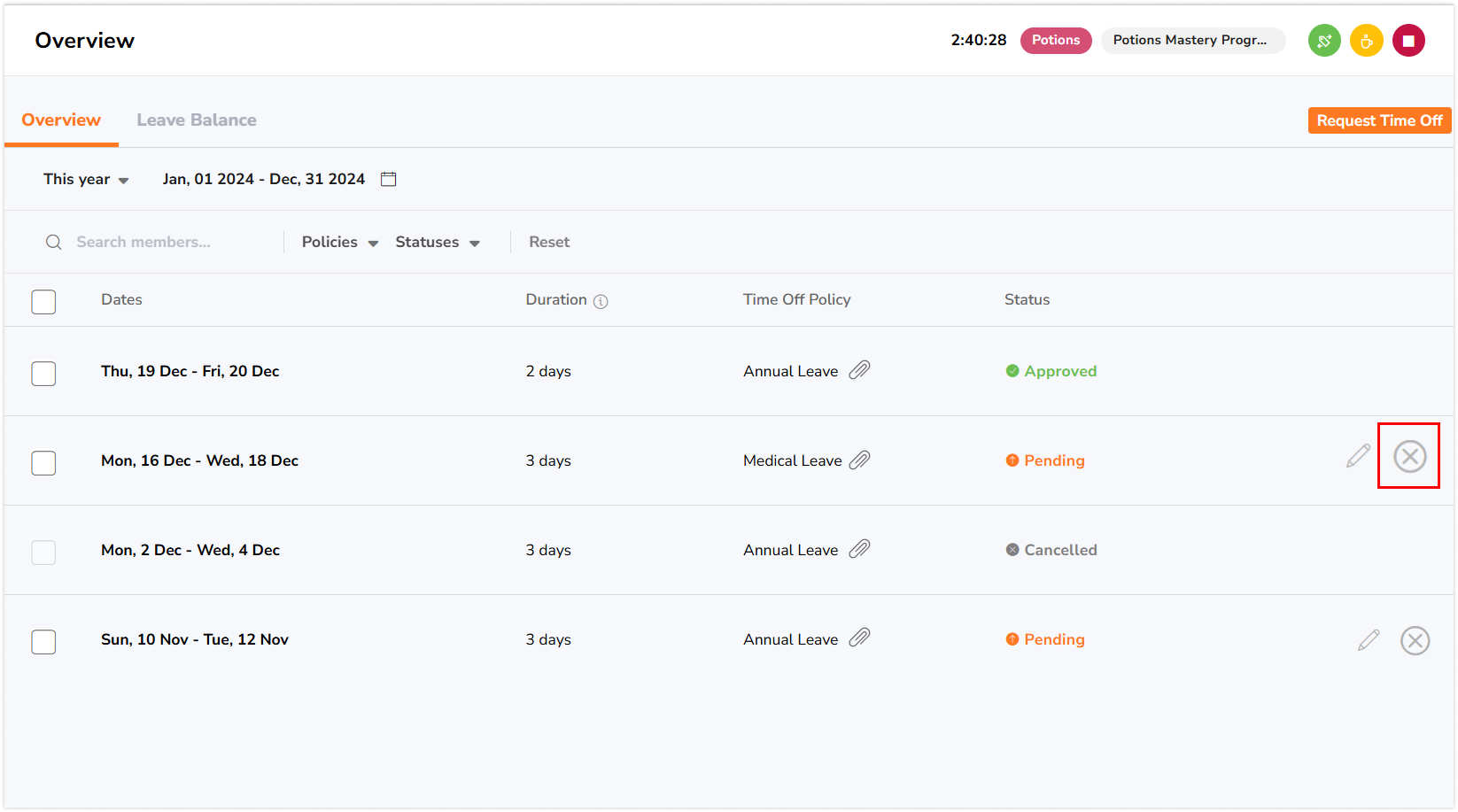1458x812 pixels.
Task: Click the Medical Leave policy text
Action: tap(792, 460)
